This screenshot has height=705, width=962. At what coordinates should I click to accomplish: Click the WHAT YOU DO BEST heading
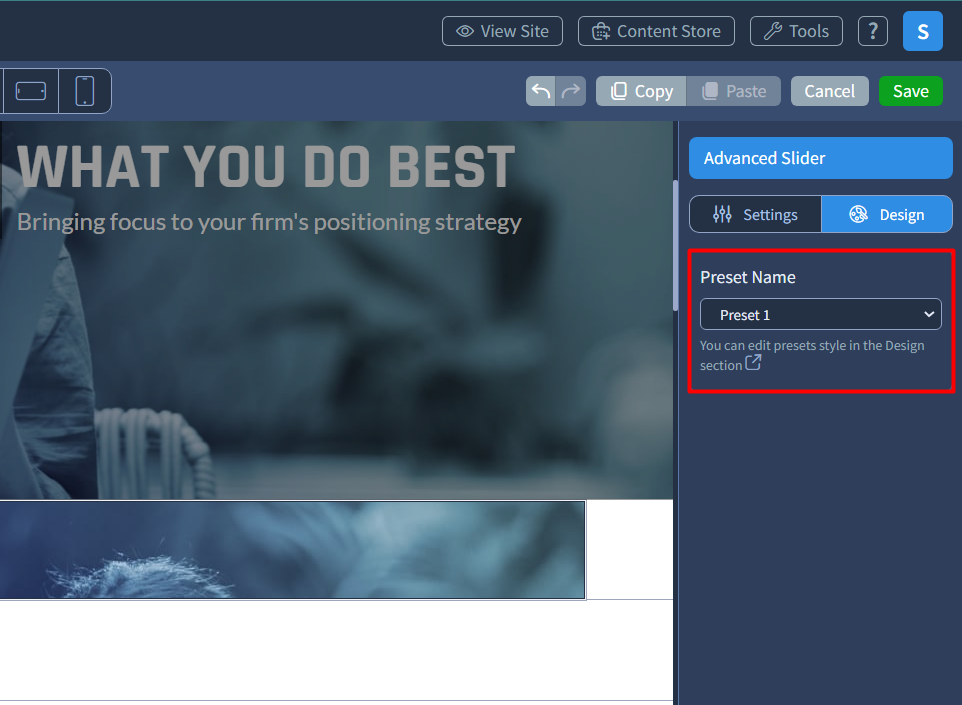coord(266,167)
